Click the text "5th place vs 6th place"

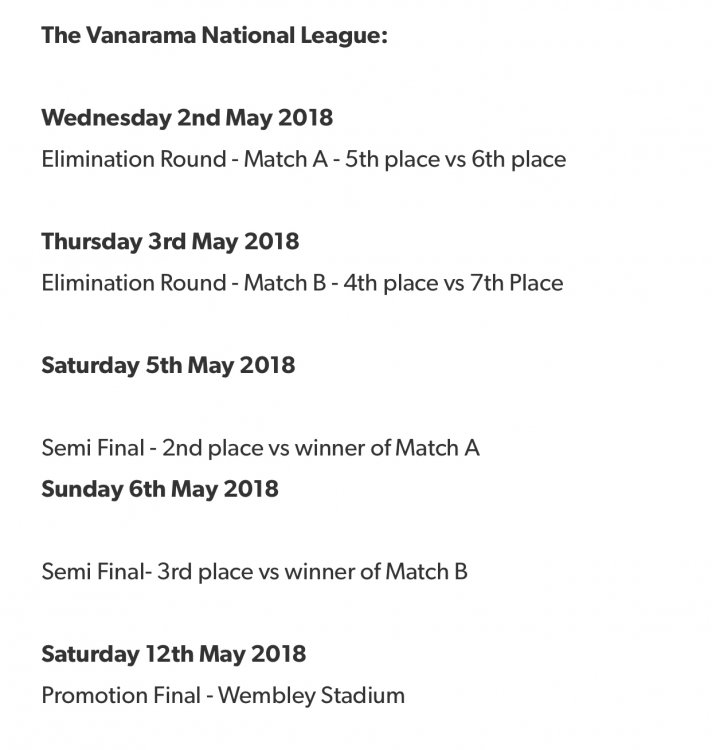click(x=455, y=159)
